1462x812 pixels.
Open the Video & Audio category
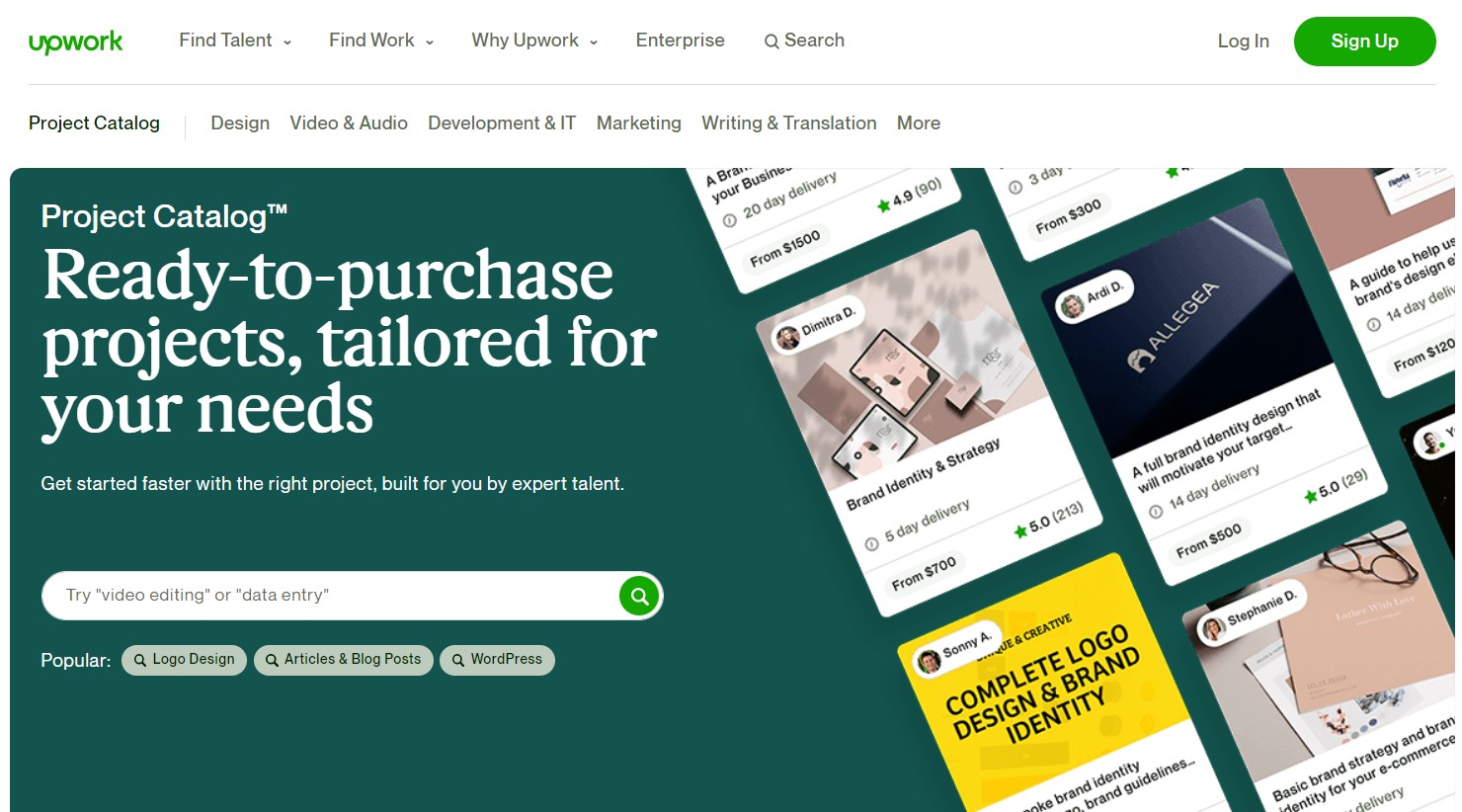click(x=349, y=123)
